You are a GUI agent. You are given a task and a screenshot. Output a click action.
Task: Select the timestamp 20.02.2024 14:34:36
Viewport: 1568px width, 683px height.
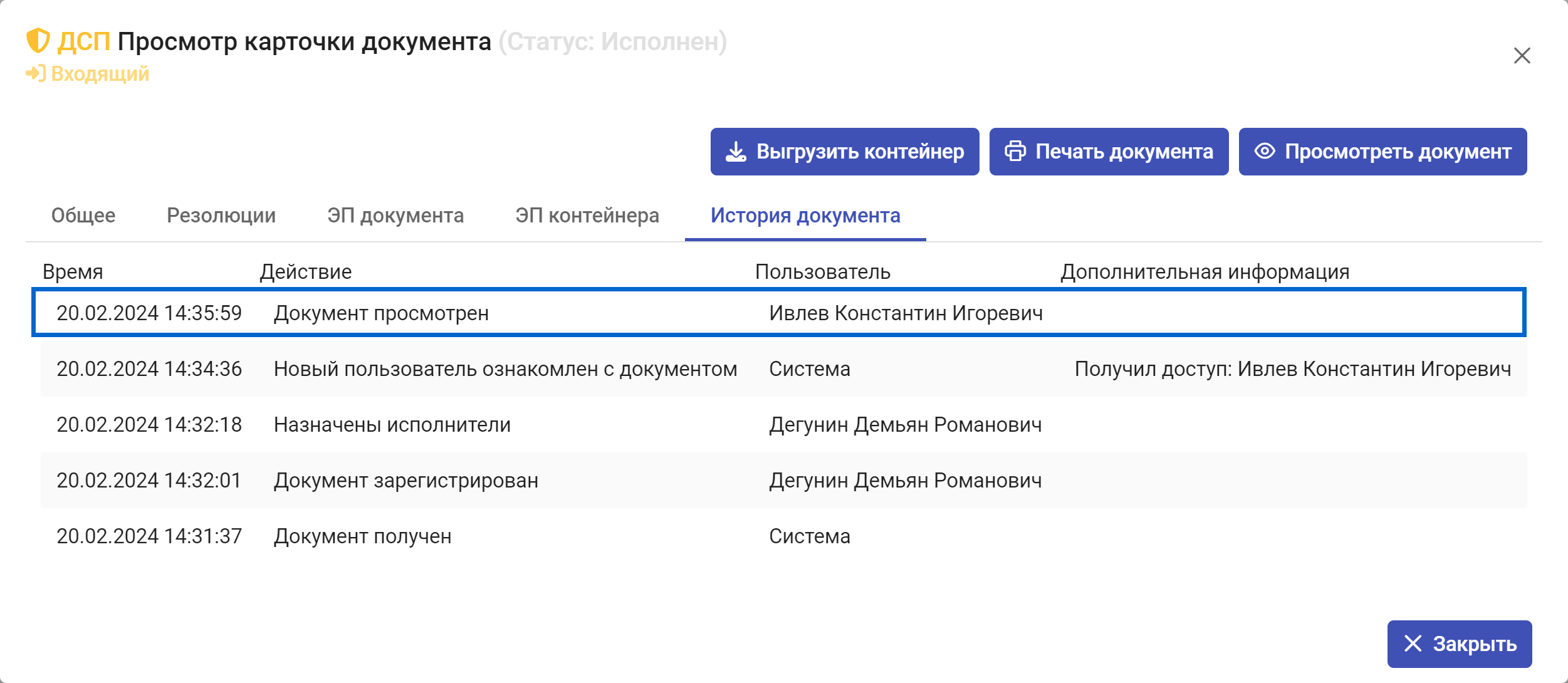pyautogui.click(x=149, y=369)
